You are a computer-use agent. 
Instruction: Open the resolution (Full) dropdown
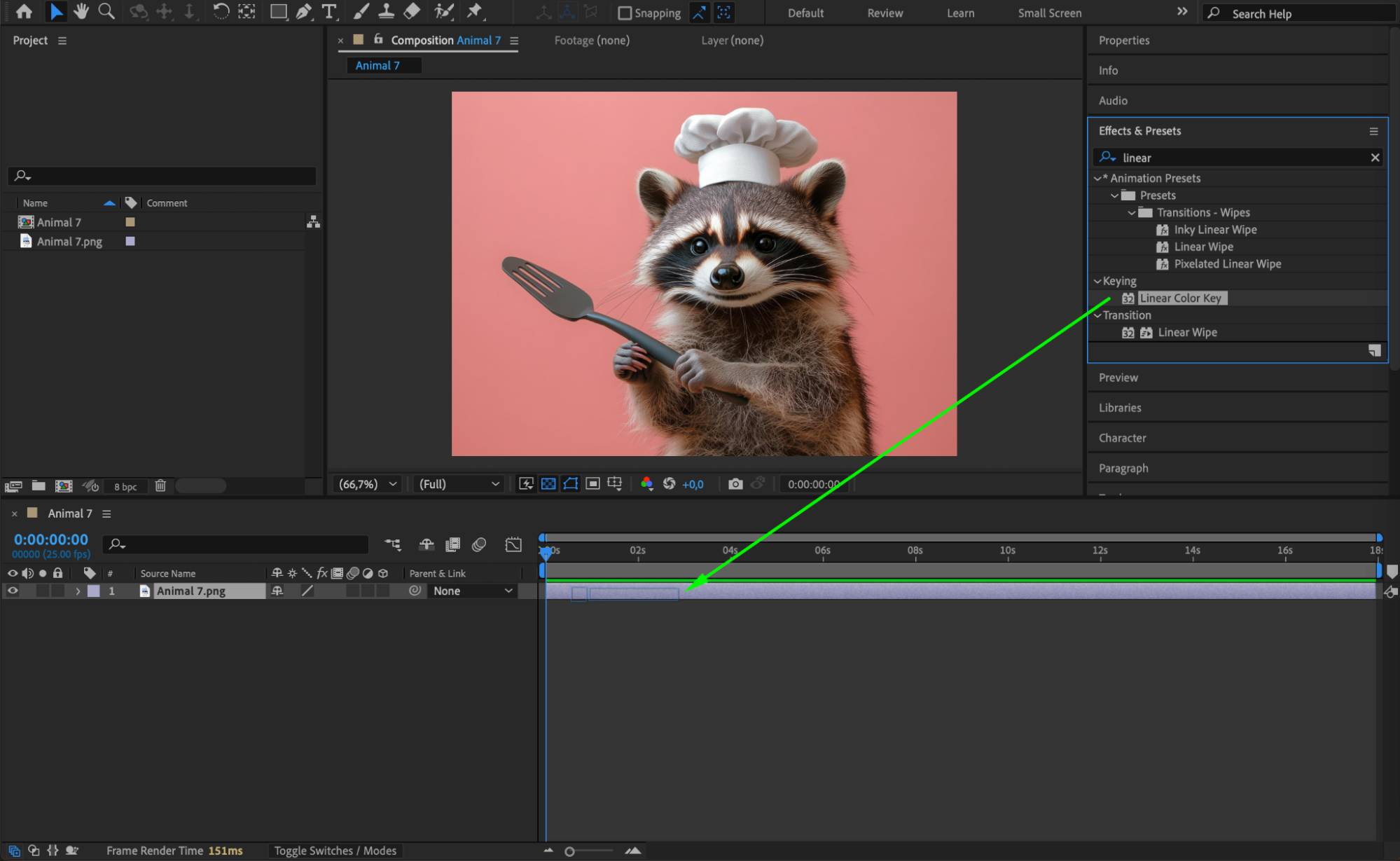[459, 484]
